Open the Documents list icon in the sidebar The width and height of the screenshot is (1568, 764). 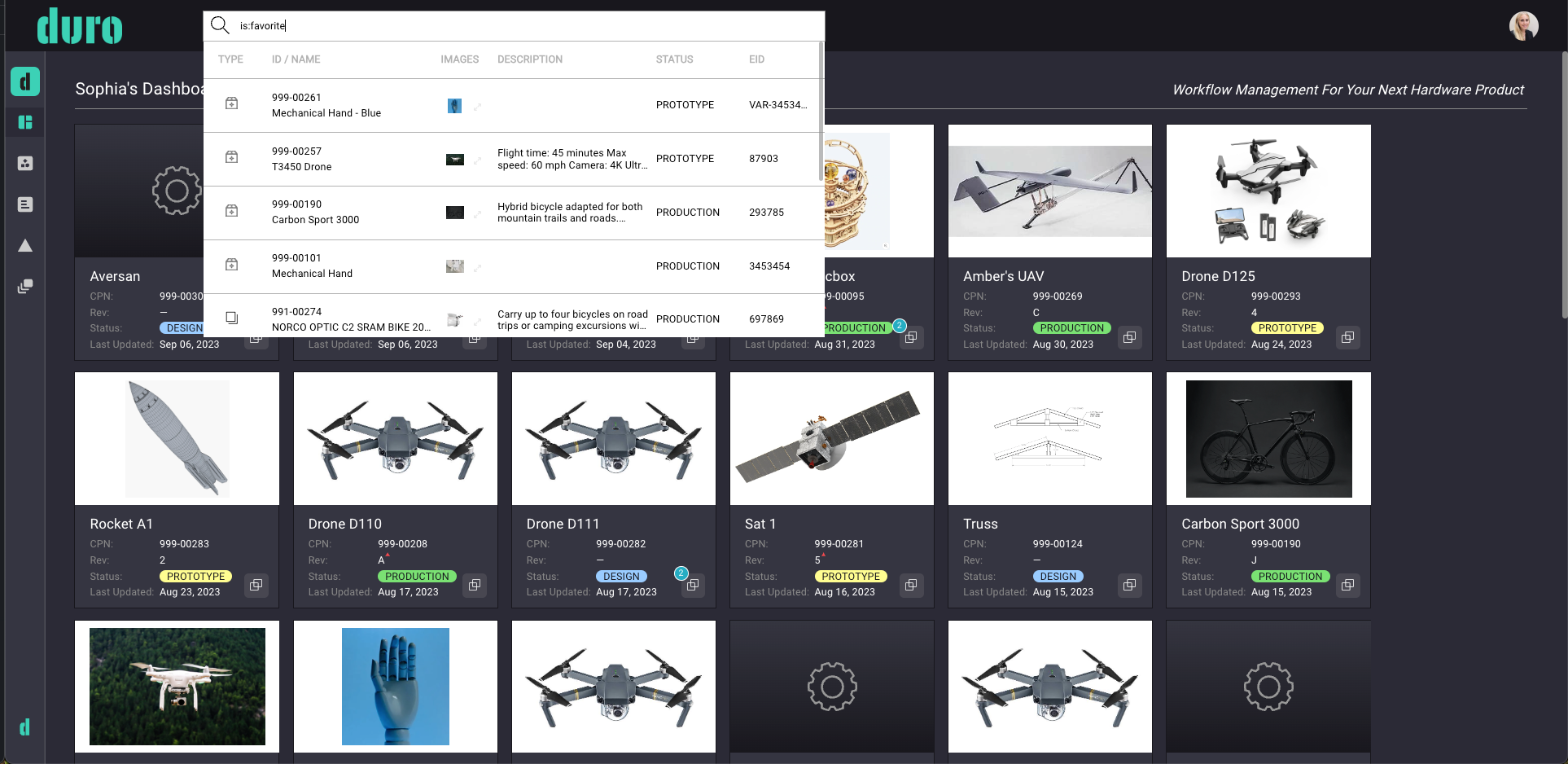[24, 204]
